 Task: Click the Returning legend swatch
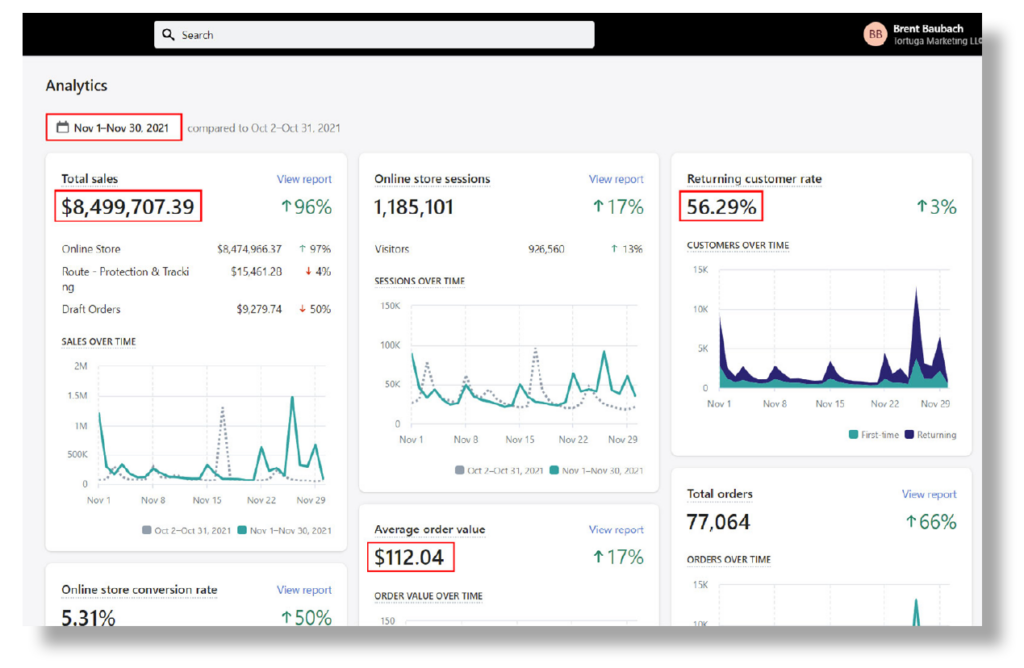click(x=909, y=435)
